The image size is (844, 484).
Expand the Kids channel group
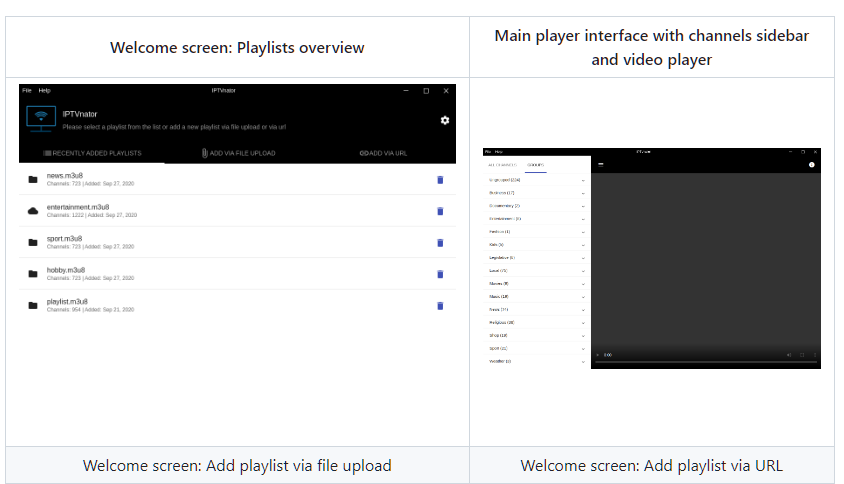pos(583,245)
